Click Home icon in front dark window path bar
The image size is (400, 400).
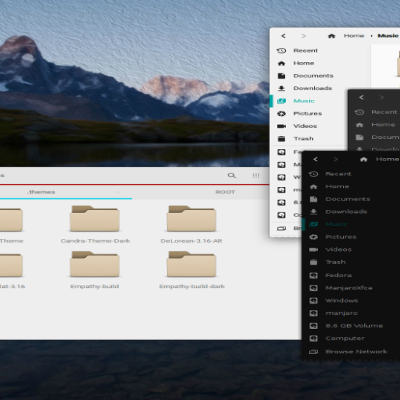[x=364, y=159]
